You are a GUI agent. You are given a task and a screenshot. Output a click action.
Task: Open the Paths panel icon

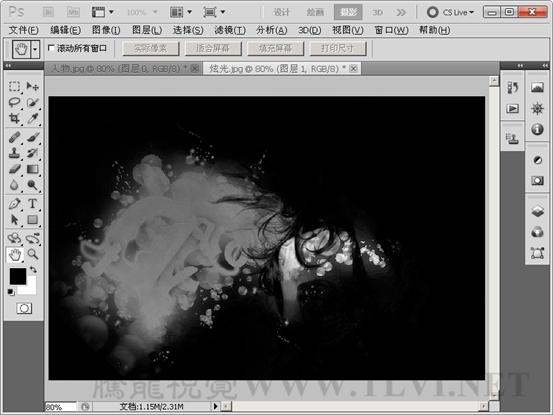(537, 253)
